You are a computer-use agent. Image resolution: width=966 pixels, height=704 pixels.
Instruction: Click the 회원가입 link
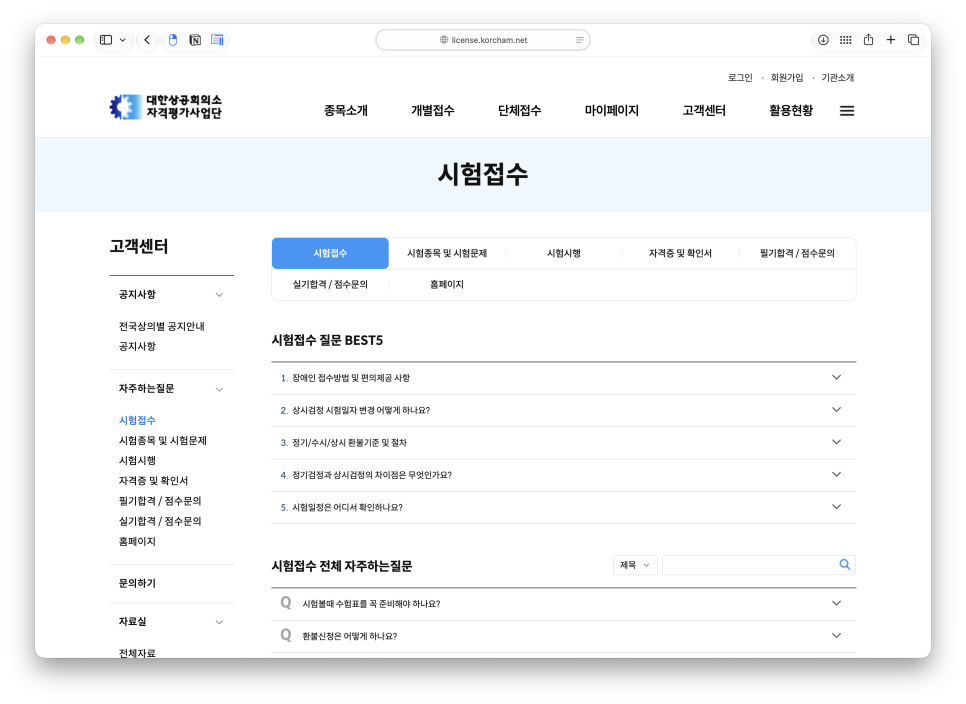click(x=787, y=78)
